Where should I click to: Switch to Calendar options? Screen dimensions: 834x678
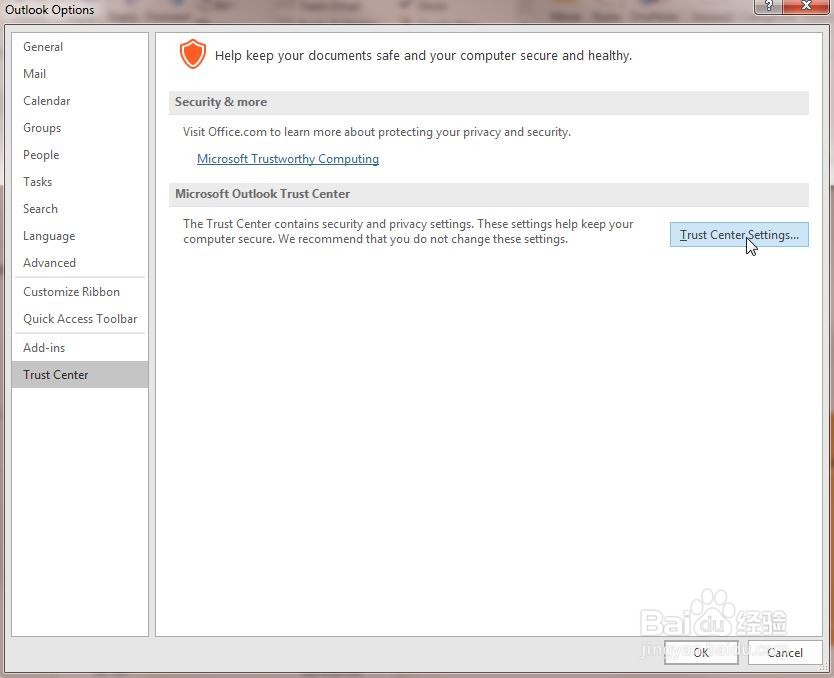tap(80, 101)
